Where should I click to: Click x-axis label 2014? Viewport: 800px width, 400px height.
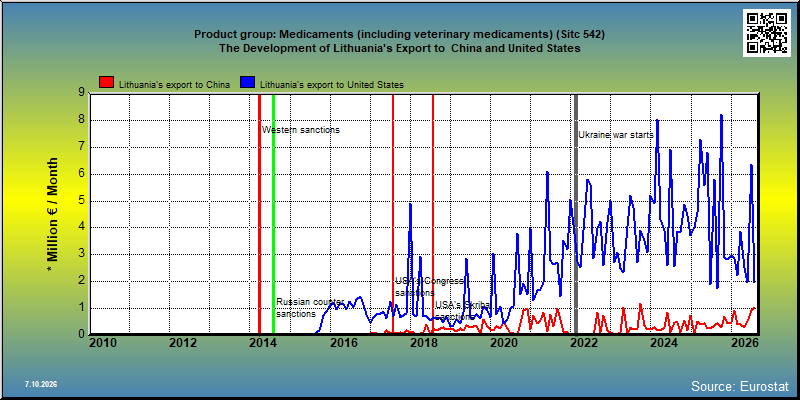[x=263, y=342]
